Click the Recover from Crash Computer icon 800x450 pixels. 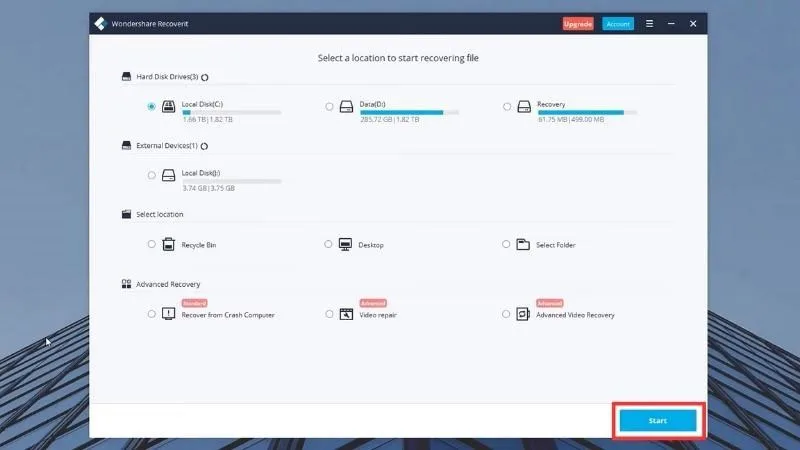point(168,314)
